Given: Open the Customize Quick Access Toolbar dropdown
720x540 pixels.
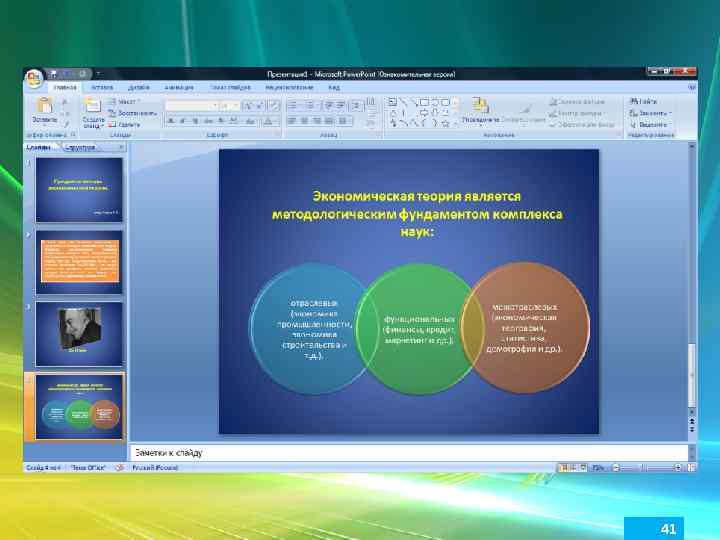Looking at the screenshot, I should (x=98, y=74).
